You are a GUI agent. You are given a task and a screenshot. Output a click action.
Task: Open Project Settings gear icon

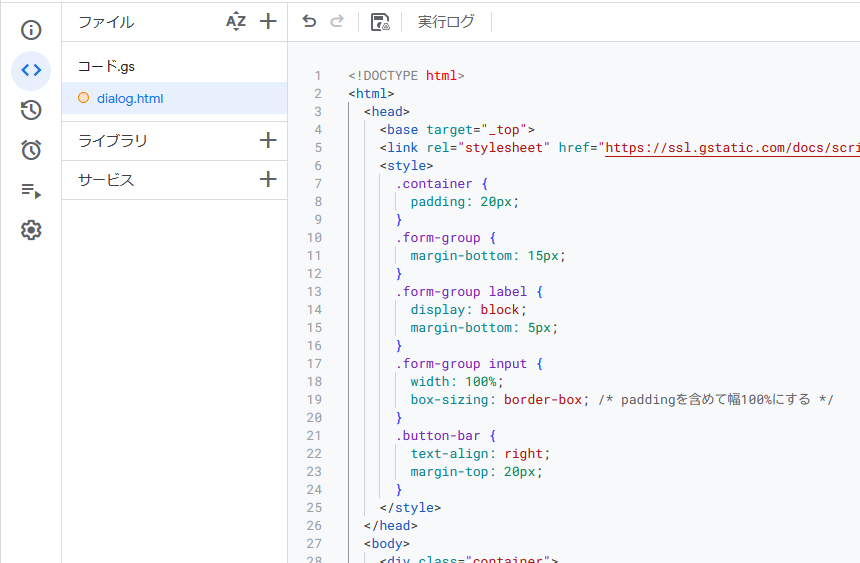coord(31,230)
